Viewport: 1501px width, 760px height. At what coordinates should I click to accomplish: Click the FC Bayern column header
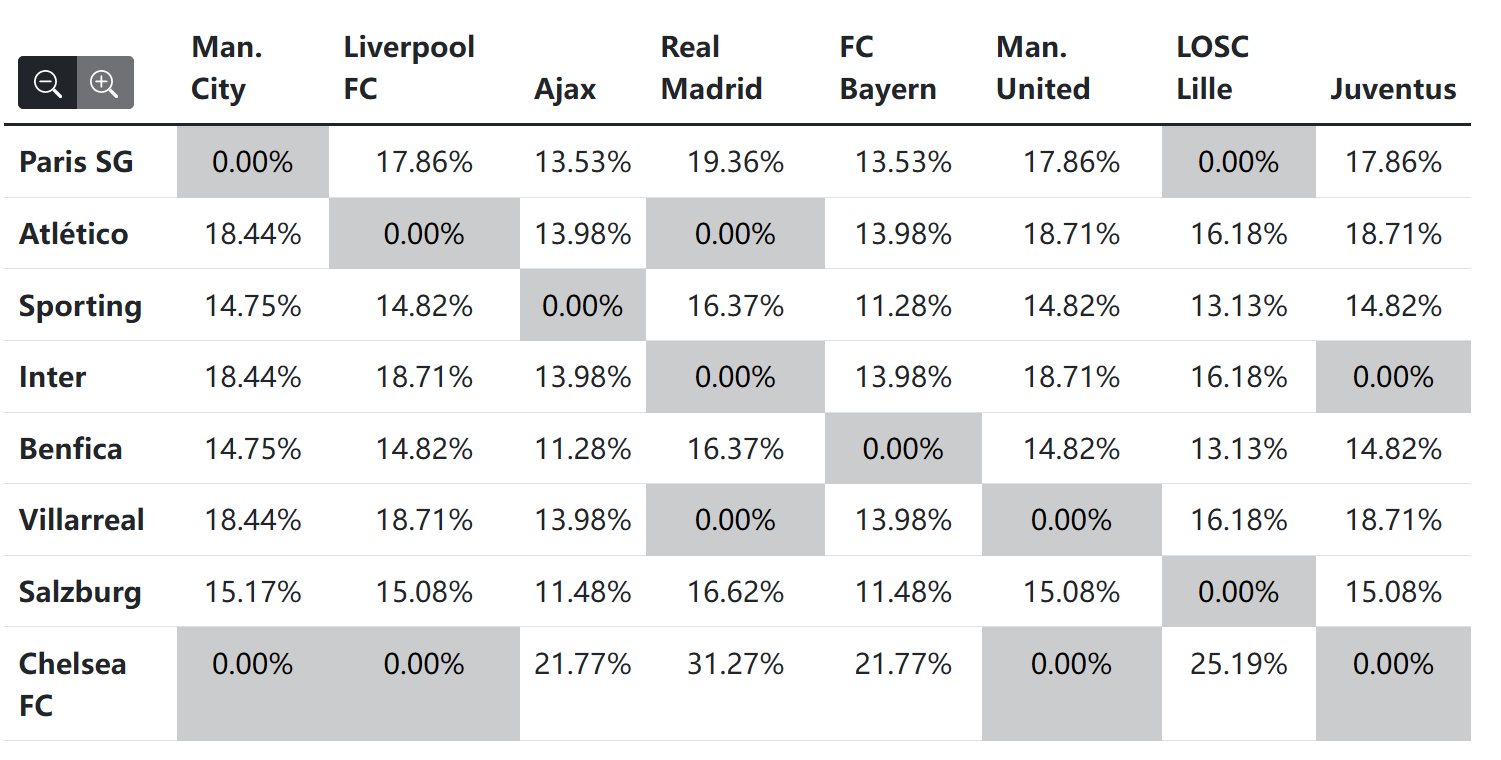pos(888,68)
